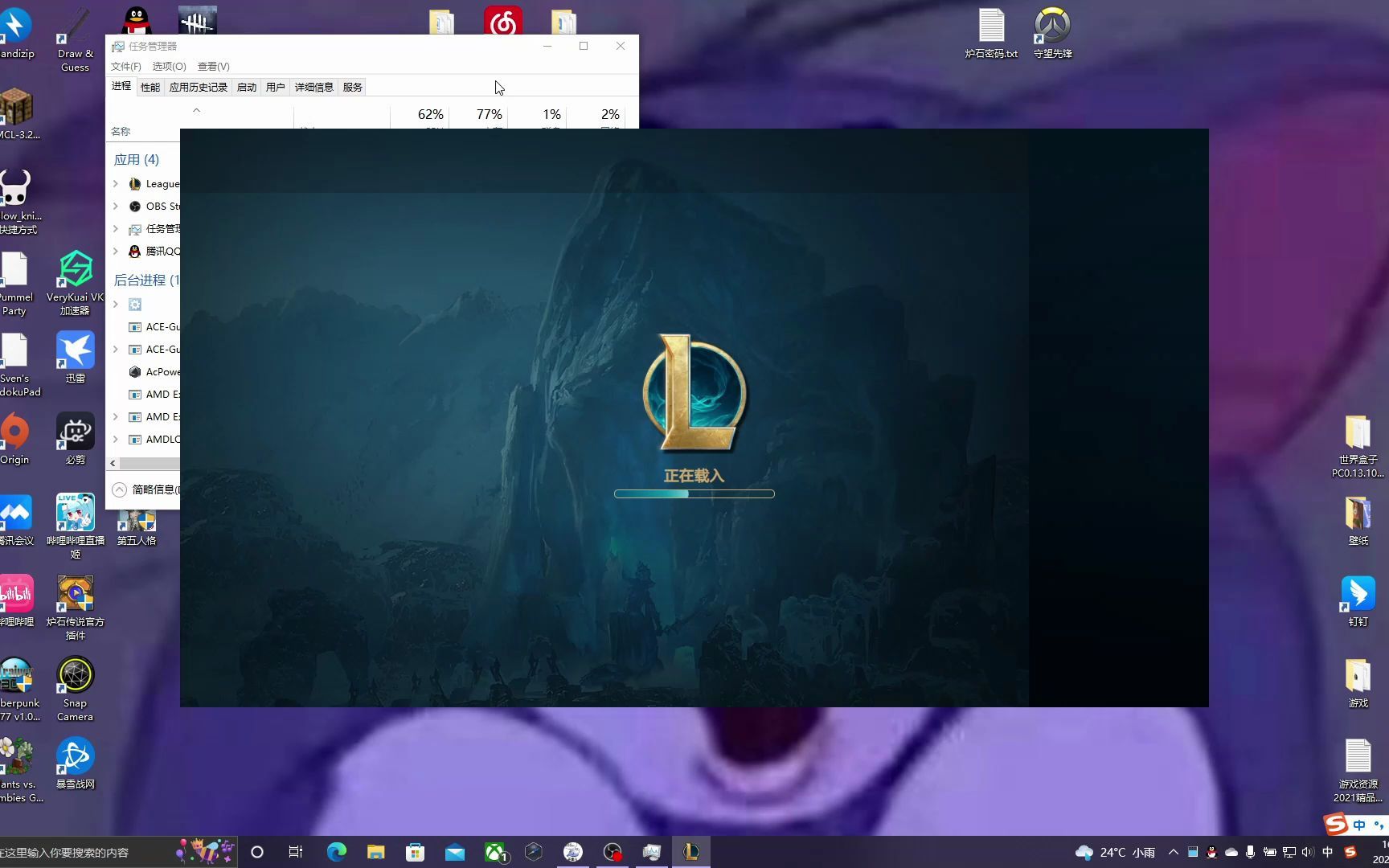Viewport: 1389px width, 868px height.
Task: Open the Mail app from the taskbar
Action: pyautogui.click(x=454, y=852)
